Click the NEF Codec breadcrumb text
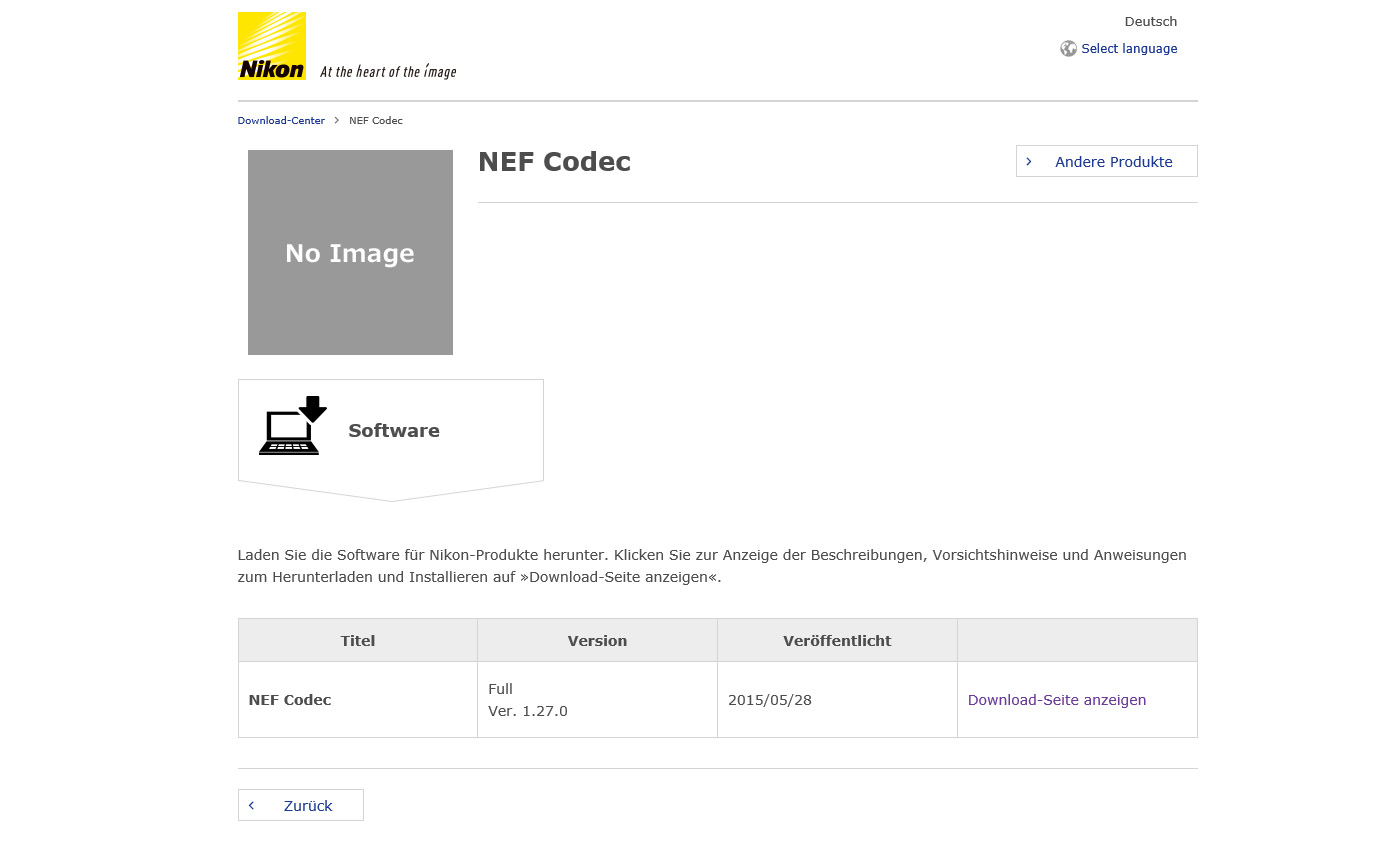Screen dimensions: 1383x851 pos(376,120)
